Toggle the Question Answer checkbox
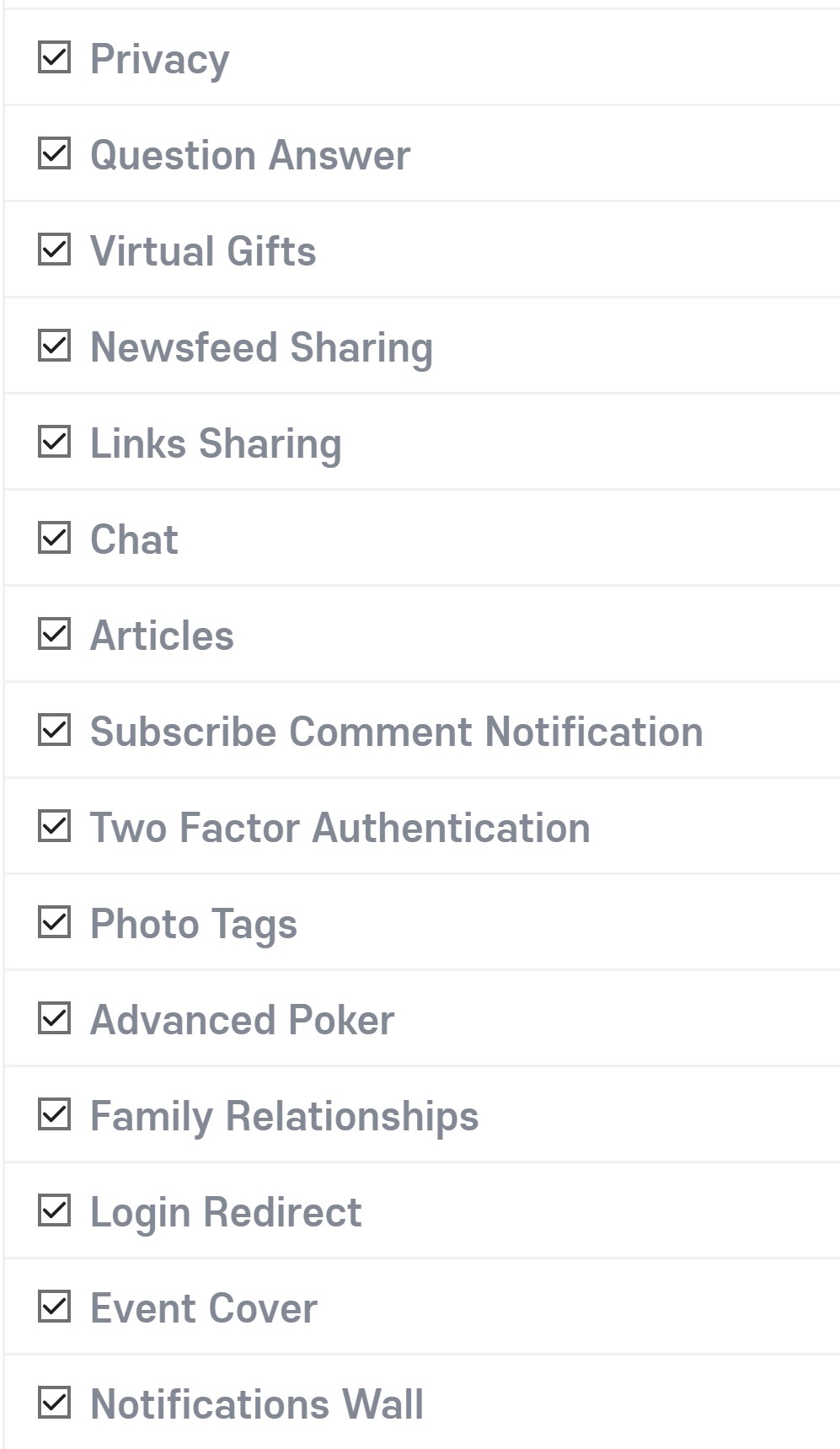 54,154
